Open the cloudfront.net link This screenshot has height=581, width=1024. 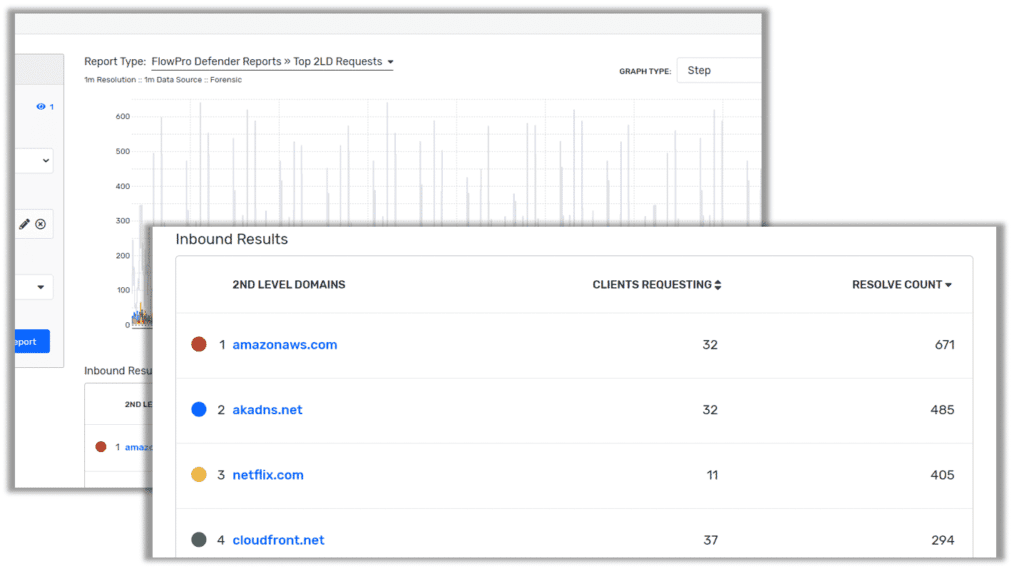278,541
